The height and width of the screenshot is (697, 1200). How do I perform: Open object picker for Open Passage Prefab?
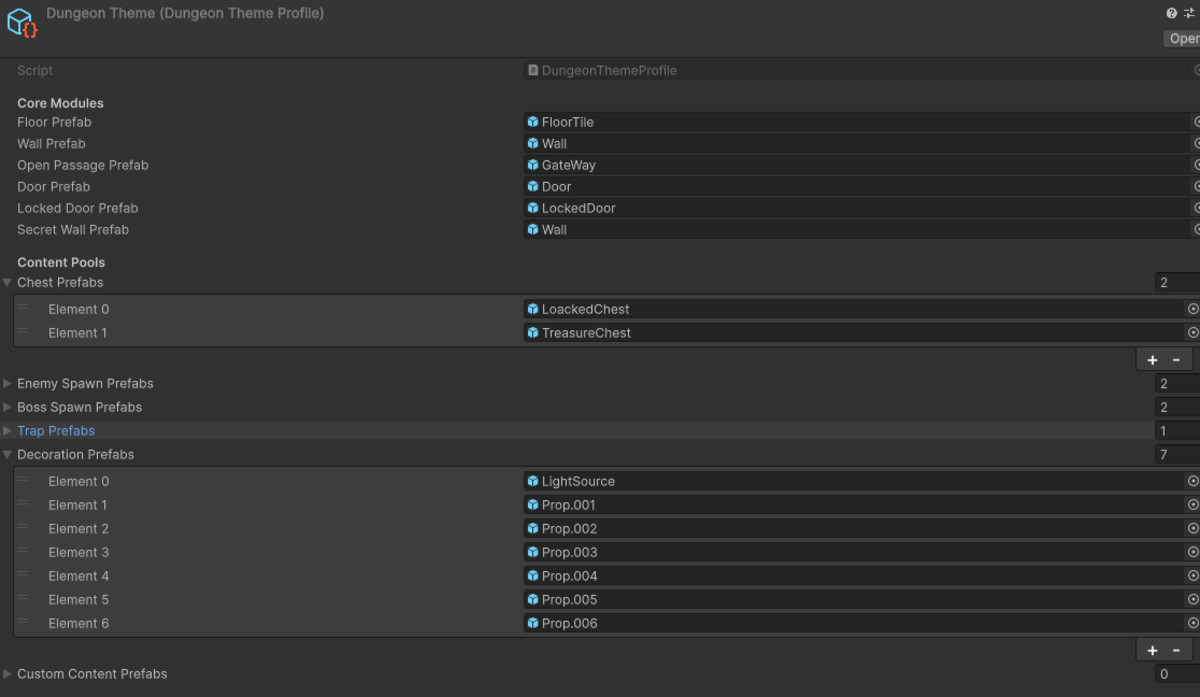(1196, 165)
